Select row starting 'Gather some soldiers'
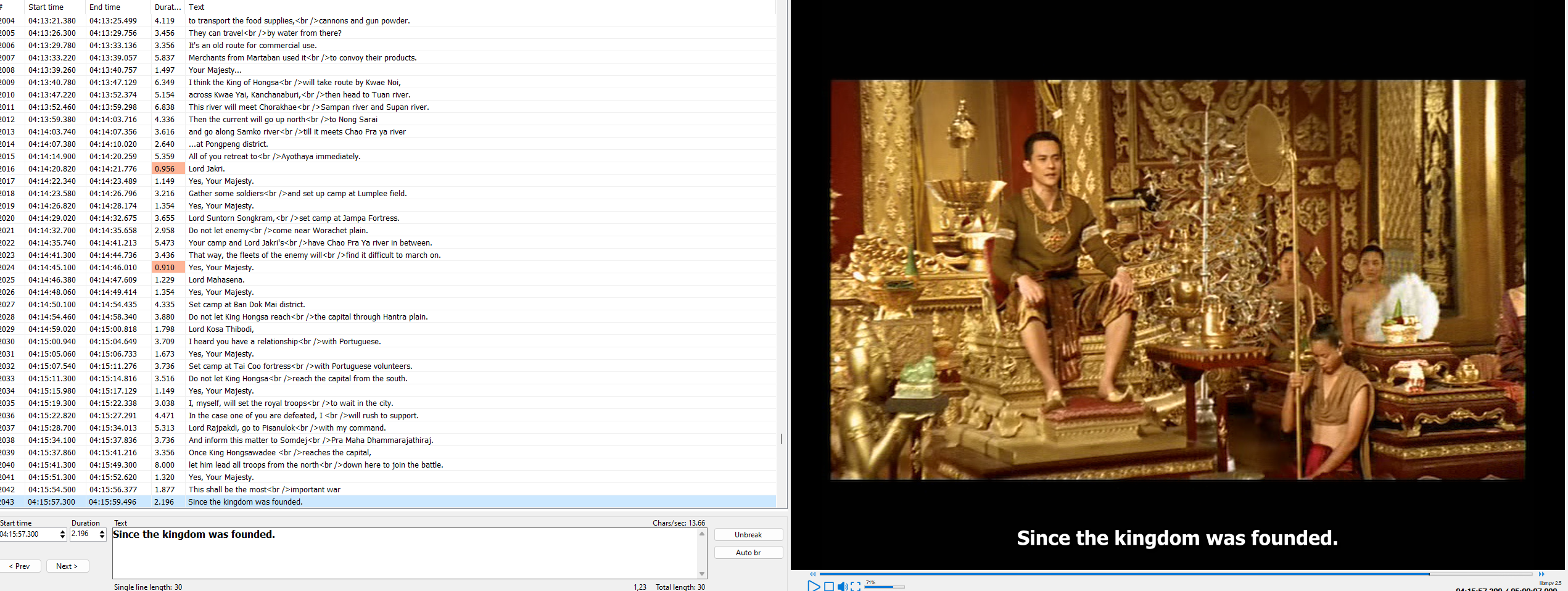The height and width of the screenshot is (591, 1568). pyautogui.click(x=387, y=194)
